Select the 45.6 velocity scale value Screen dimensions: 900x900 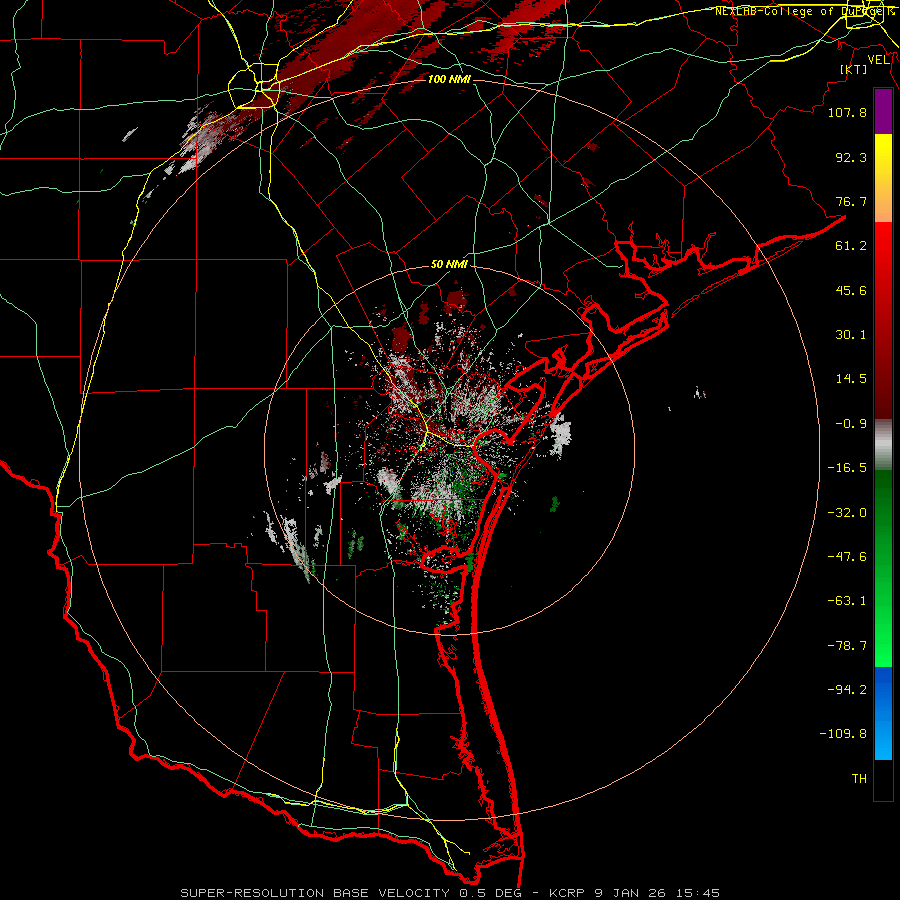[851, 290]
